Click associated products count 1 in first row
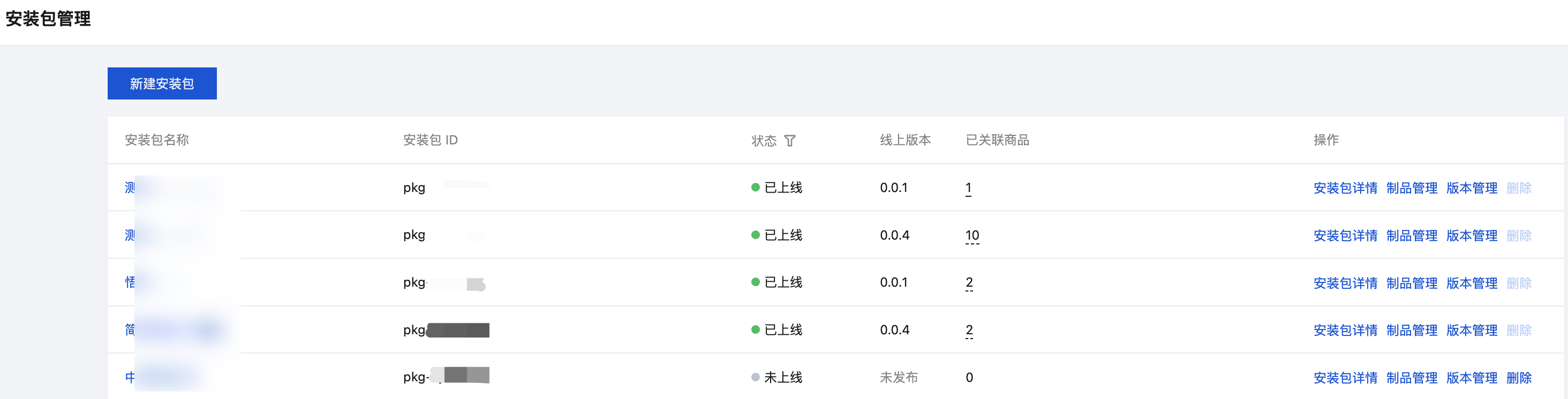The width and height of the screenshot is (1568, 399). tap(968, 188)
